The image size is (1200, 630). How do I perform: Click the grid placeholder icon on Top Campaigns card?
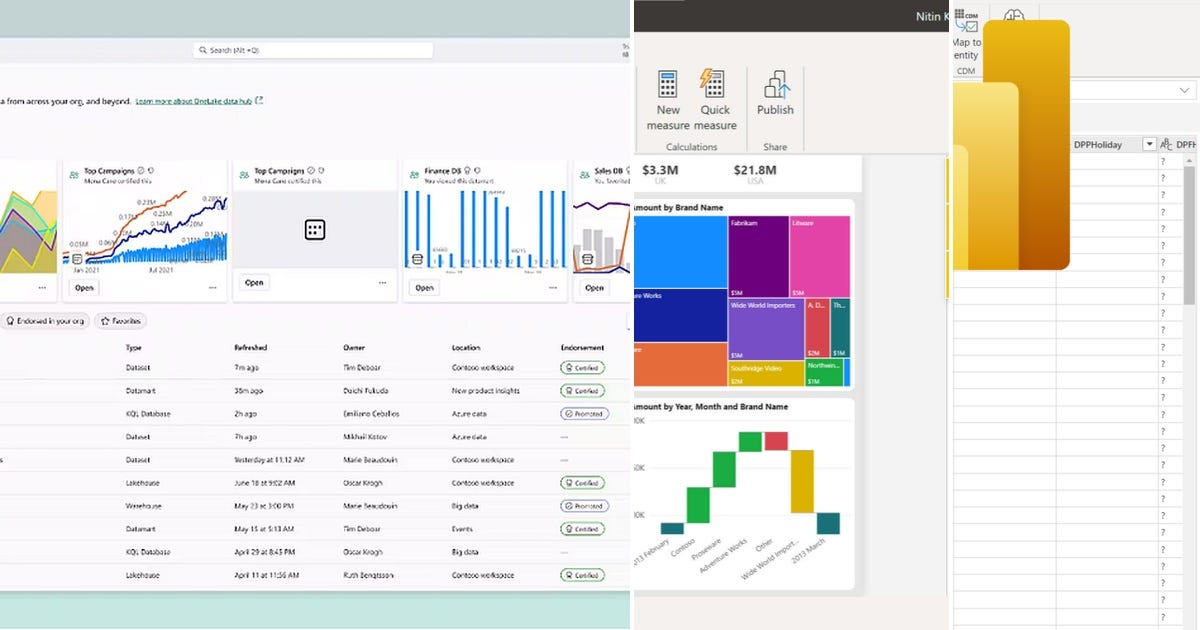coord(314,230)
